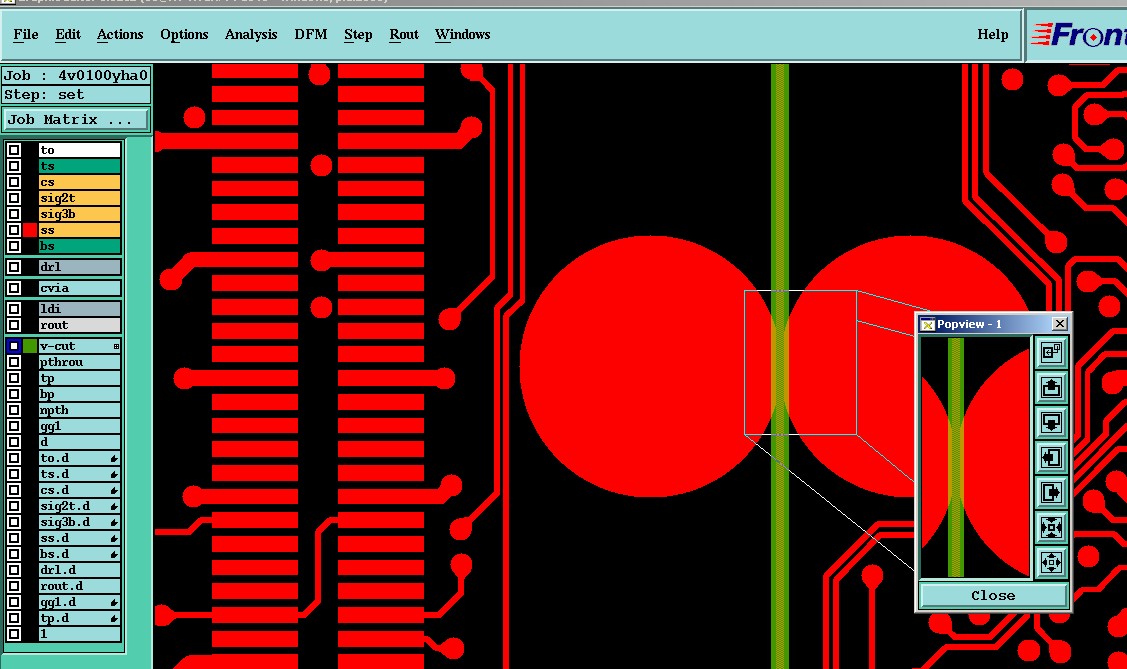Pan Popview left with arrow icon
Screen dimensions: 1127x669
point(1051,458)
